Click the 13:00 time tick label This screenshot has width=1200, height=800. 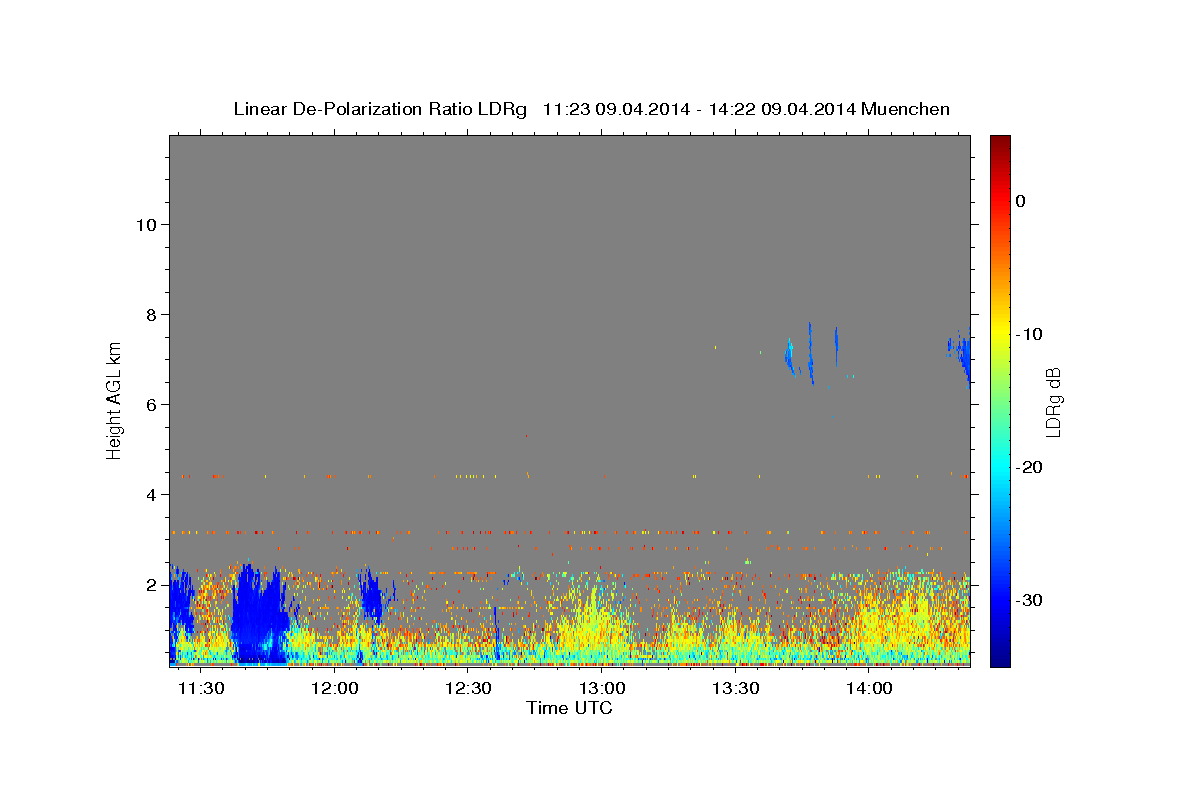(603, 689)
